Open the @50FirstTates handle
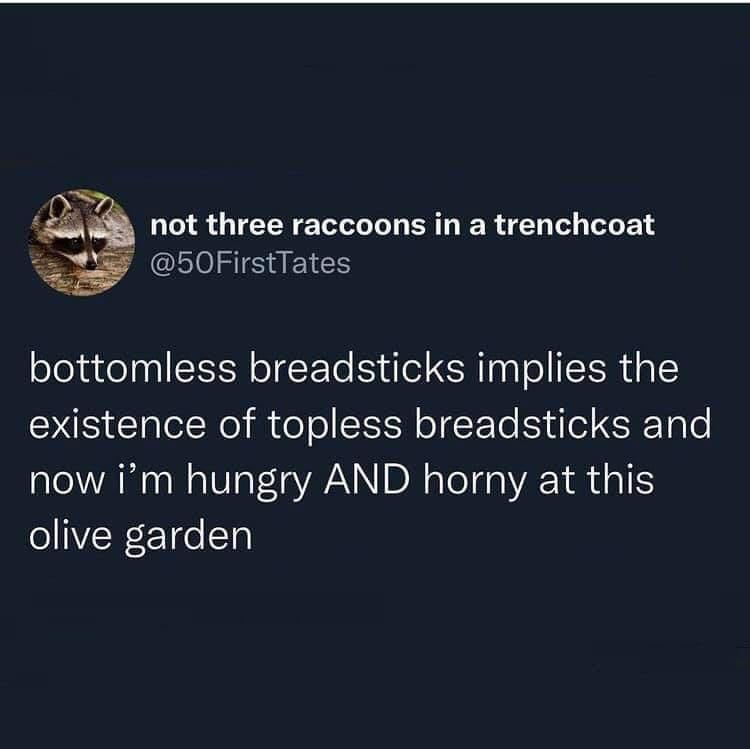The image size is (750, 749). [x=251, y=263]
